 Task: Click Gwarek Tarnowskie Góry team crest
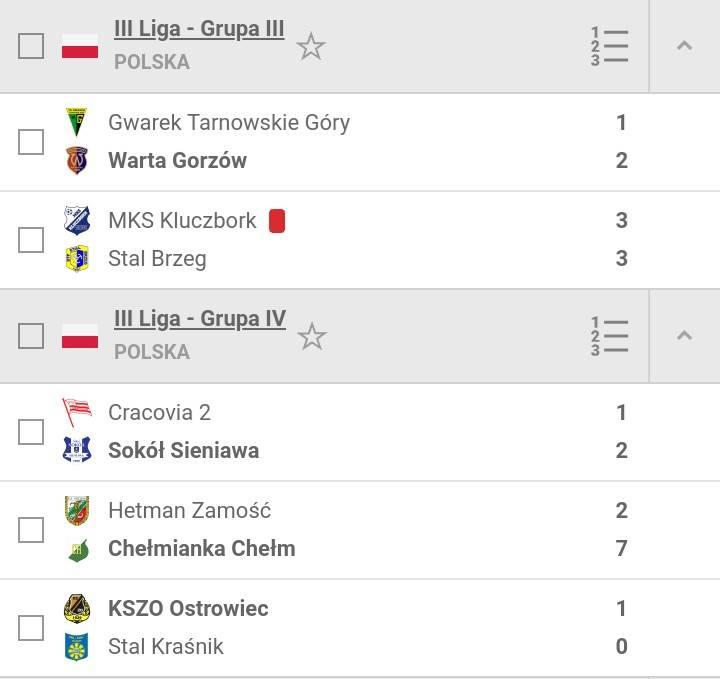pos(77,122)
